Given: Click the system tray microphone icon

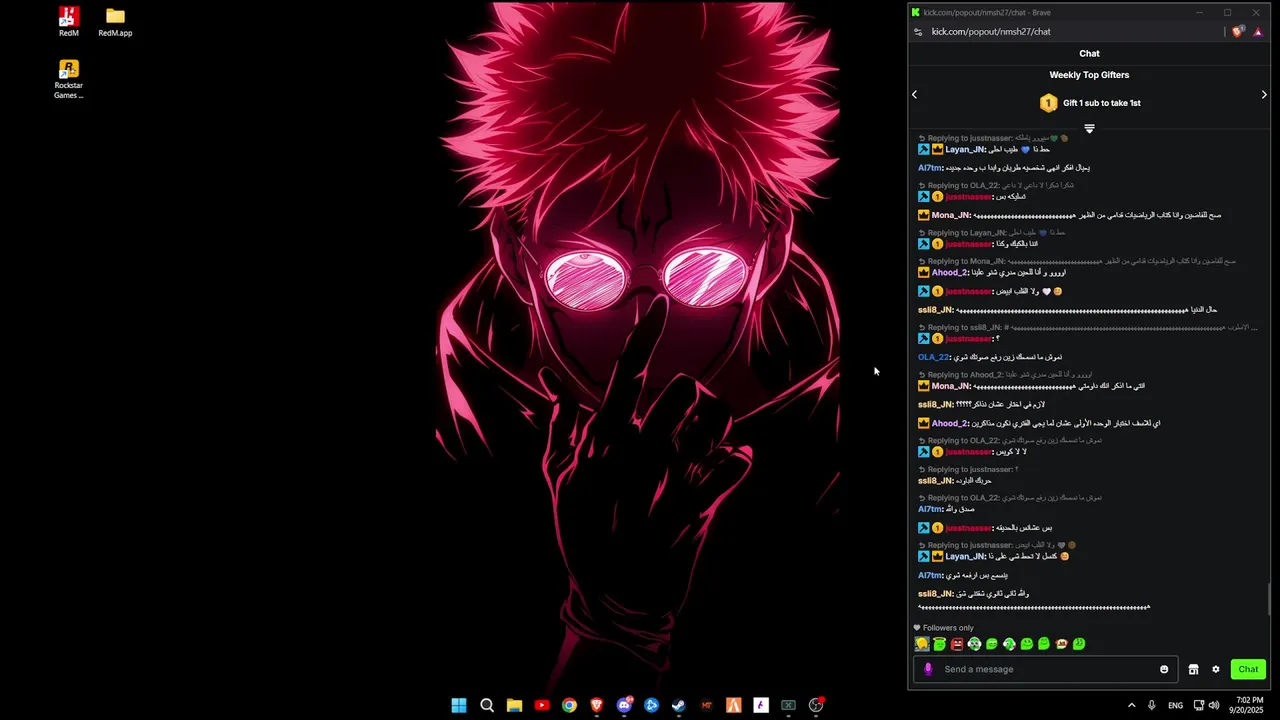Looking at the screenshot, I should click(1152, 705).
